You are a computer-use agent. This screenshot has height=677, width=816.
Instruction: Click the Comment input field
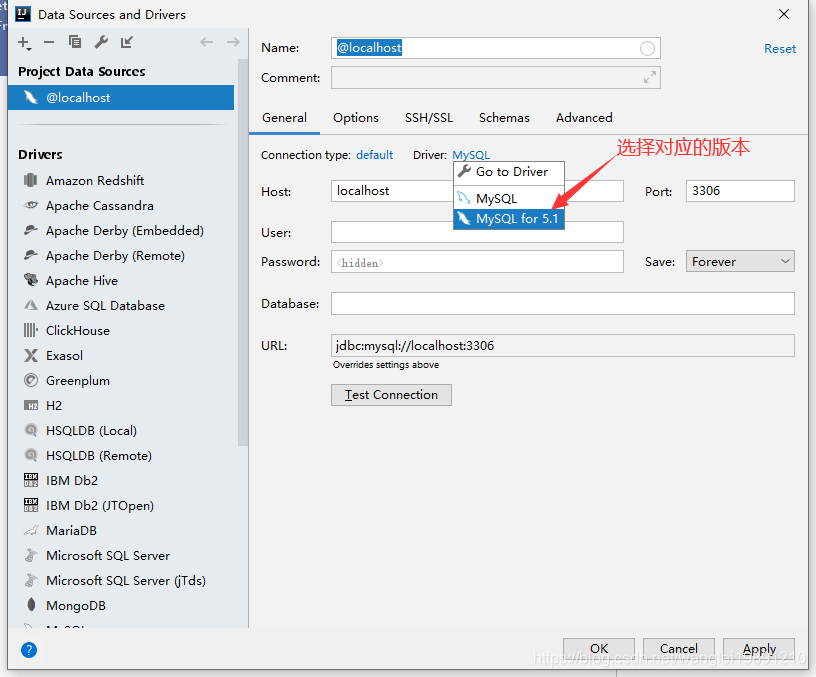click(495, 78)
